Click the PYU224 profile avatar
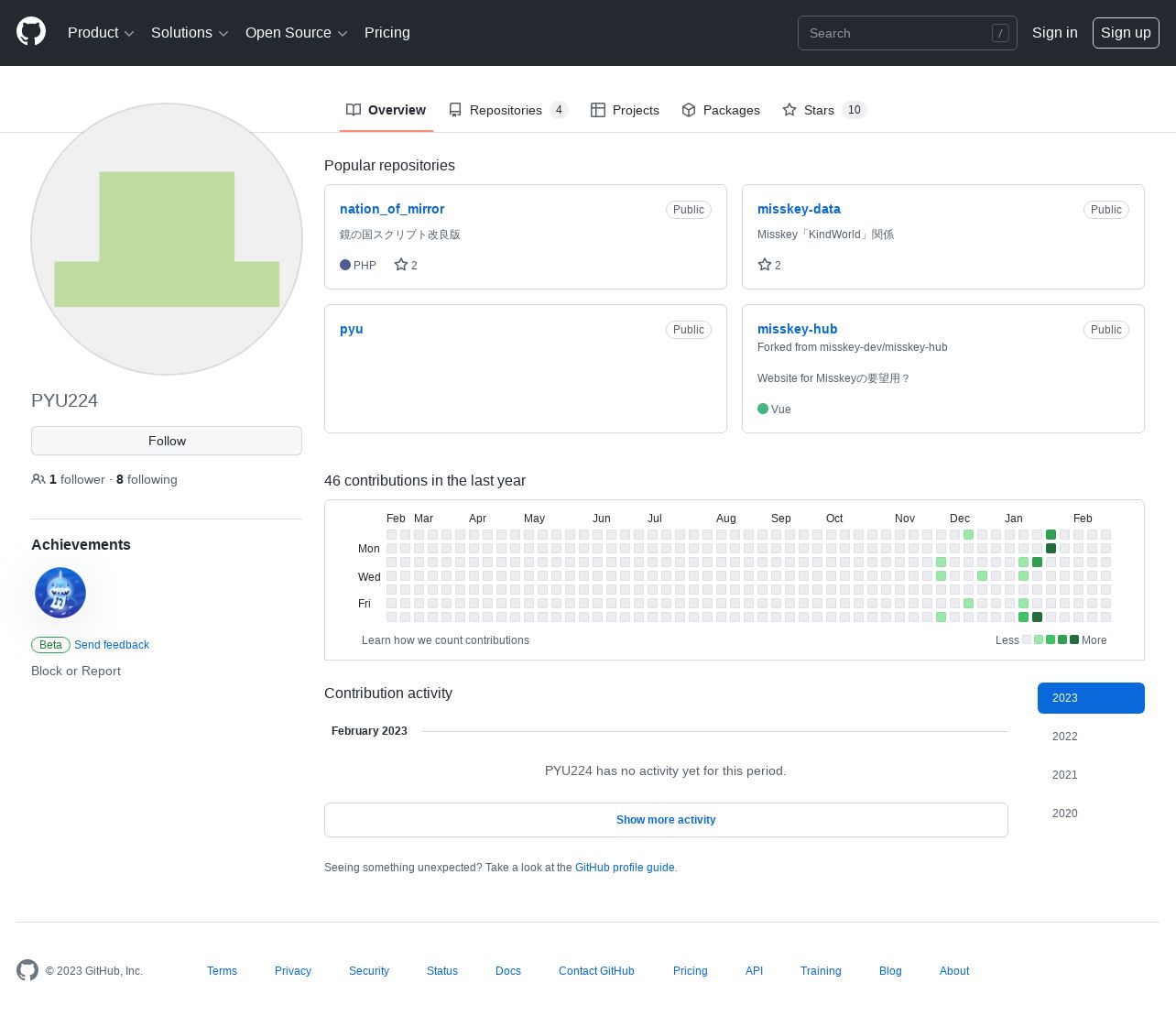1176x1027 pixels. tap(167, 239)
